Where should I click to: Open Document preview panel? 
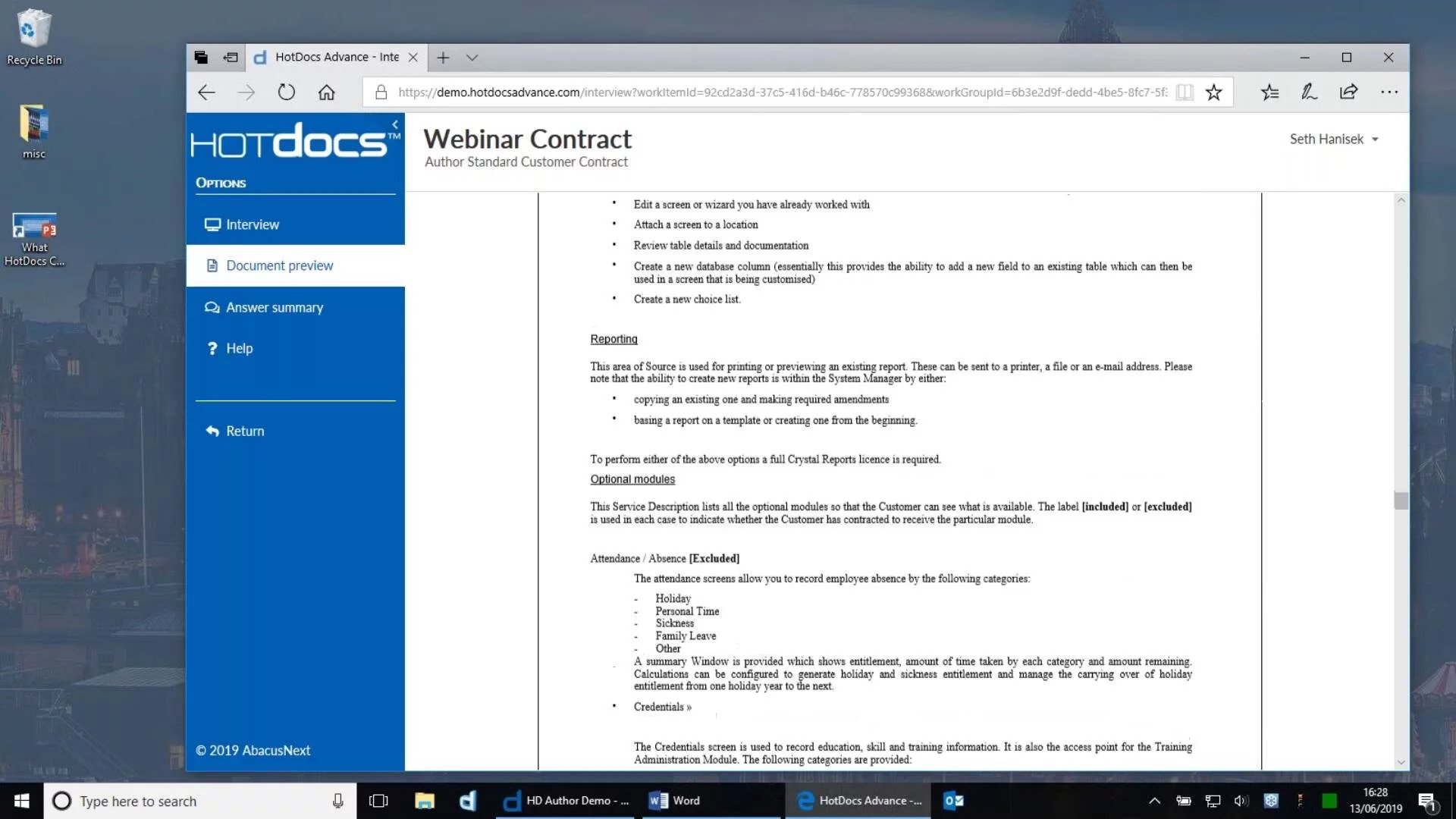pos(279,265)
